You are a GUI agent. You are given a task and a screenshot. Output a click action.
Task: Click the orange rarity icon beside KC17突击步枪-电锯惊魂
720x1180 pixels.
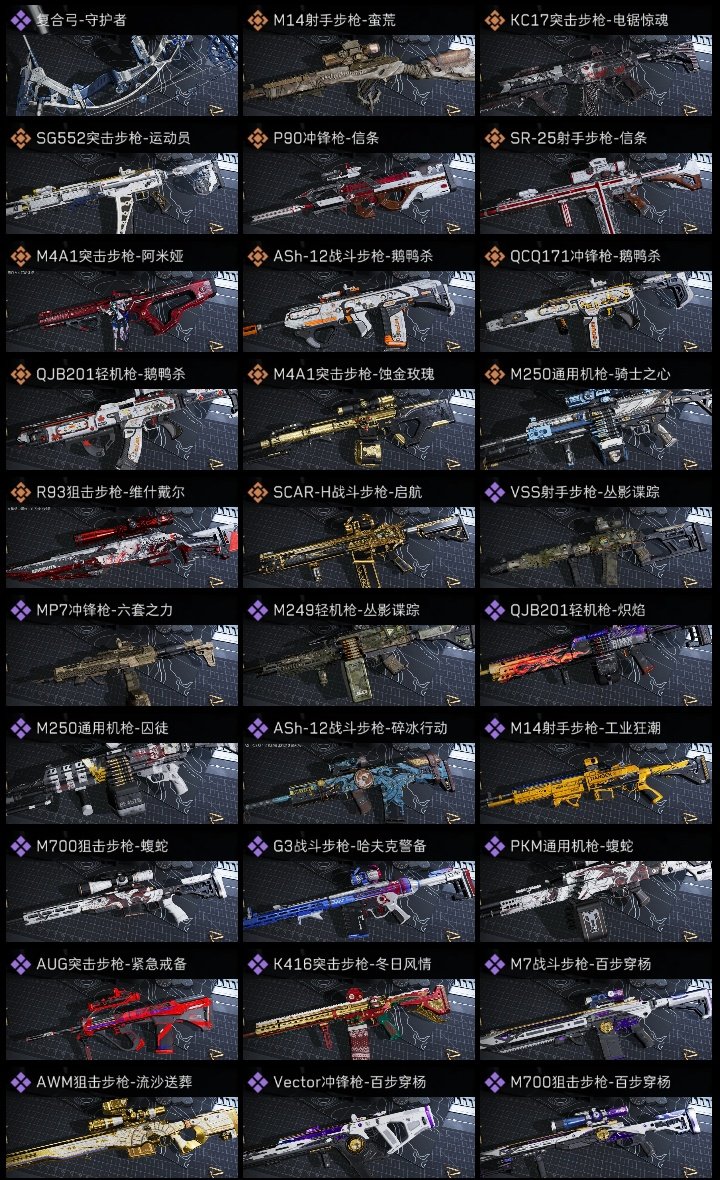coord(494,20)
